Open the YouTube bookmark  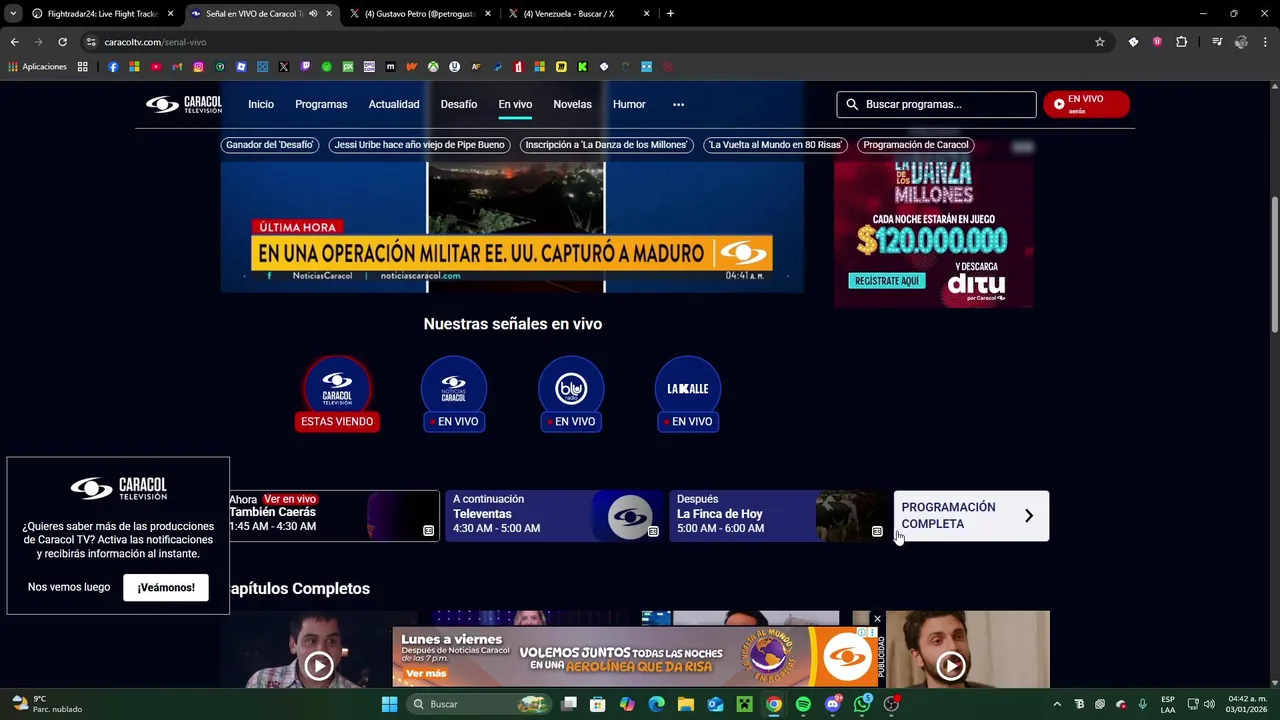[155, 67]
